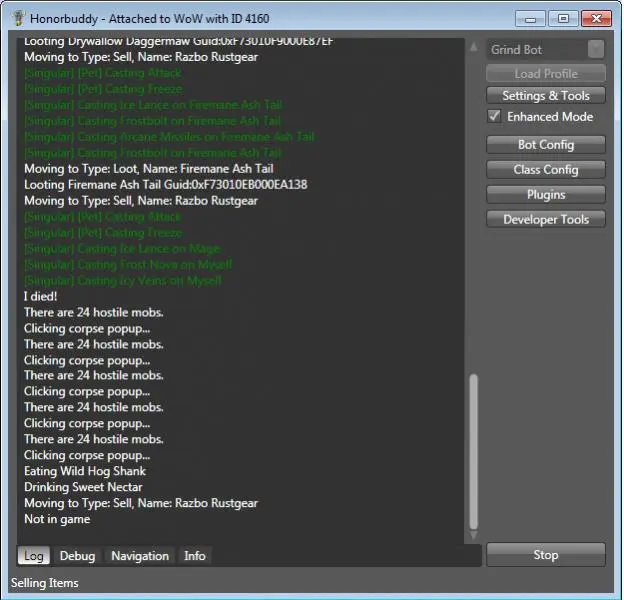
Task: Maximize the Honorbuddy window
Action: click(563, 19)
